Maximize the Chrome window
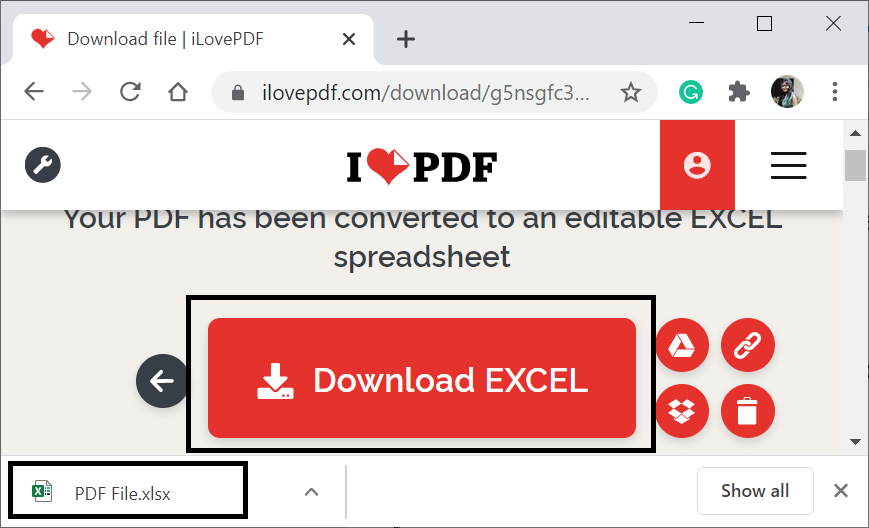Image resolution: width=869 pixels, height=528 pixels. point(764,23)
